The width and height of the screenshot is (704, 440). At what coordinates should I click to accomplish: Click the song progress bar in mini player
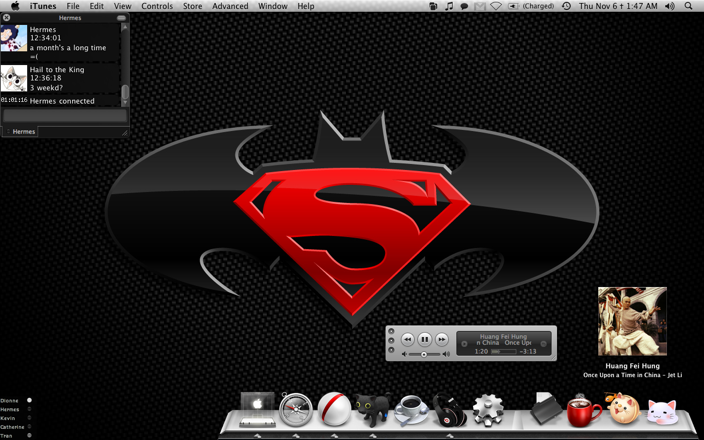[x=503, y=352]
